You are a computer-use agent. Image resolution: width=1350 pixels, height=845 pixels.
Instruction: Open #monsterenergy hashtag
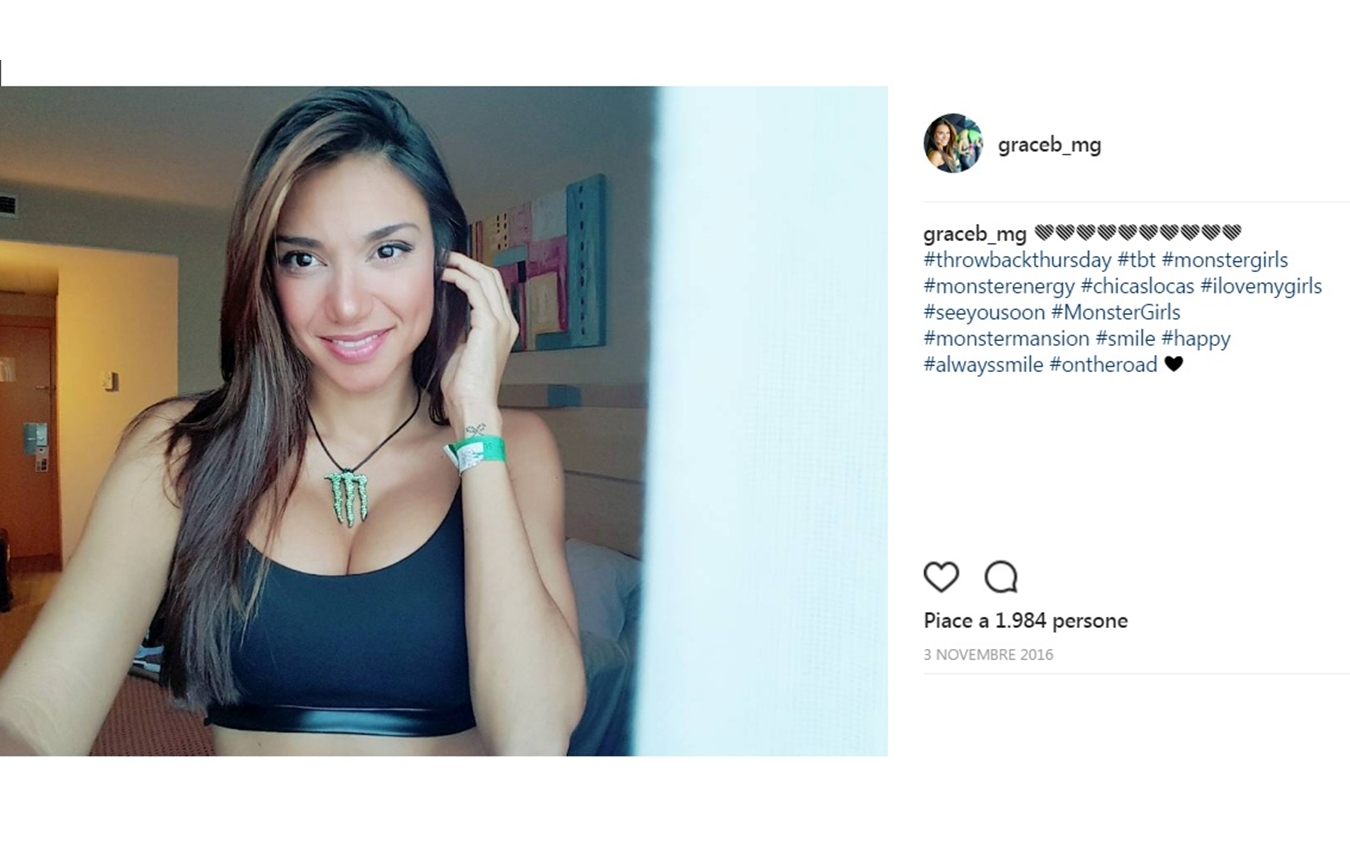tap(999, 286)
